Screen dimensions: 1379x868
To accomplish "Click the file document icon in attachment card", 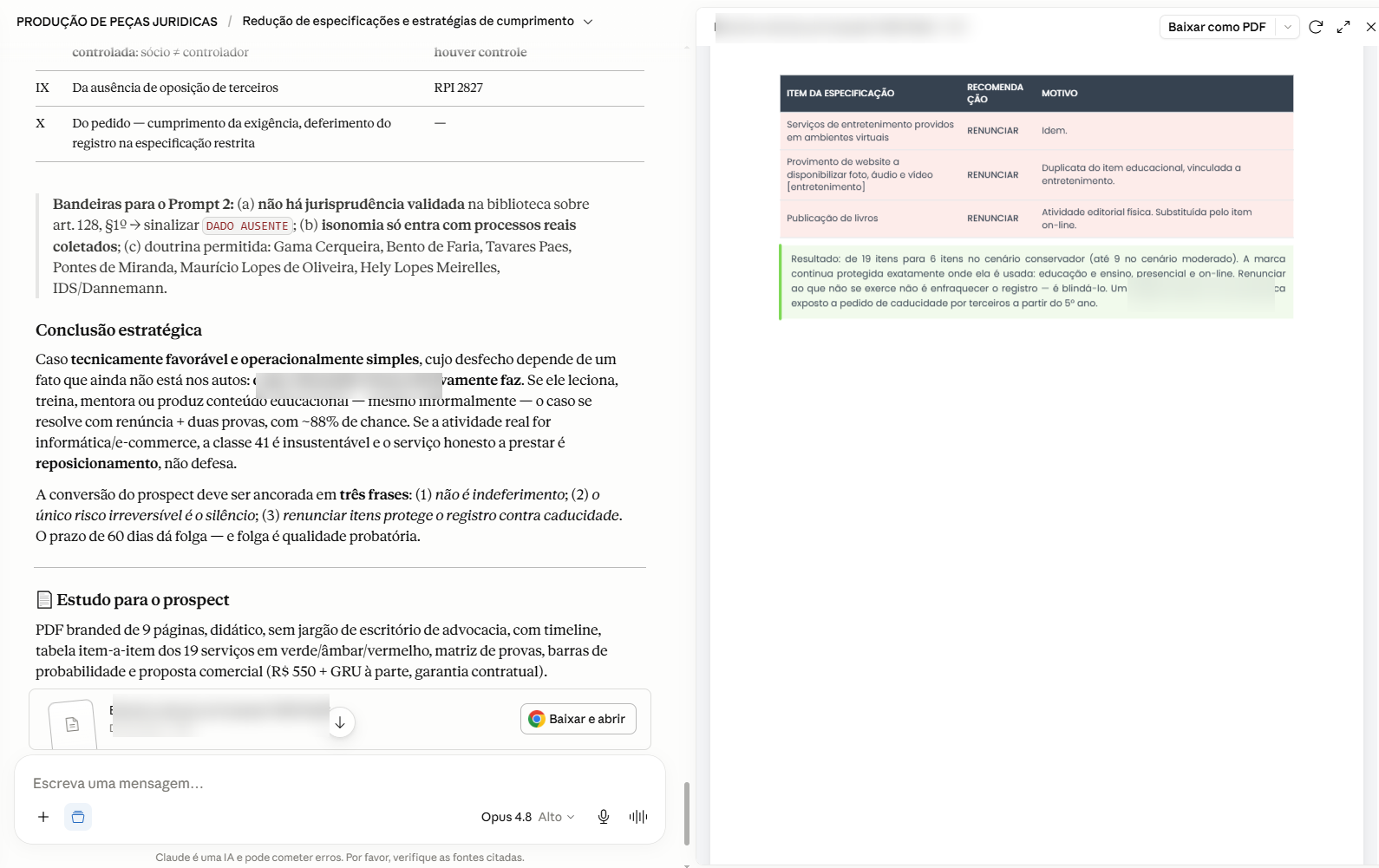I will tap(72, 724).
